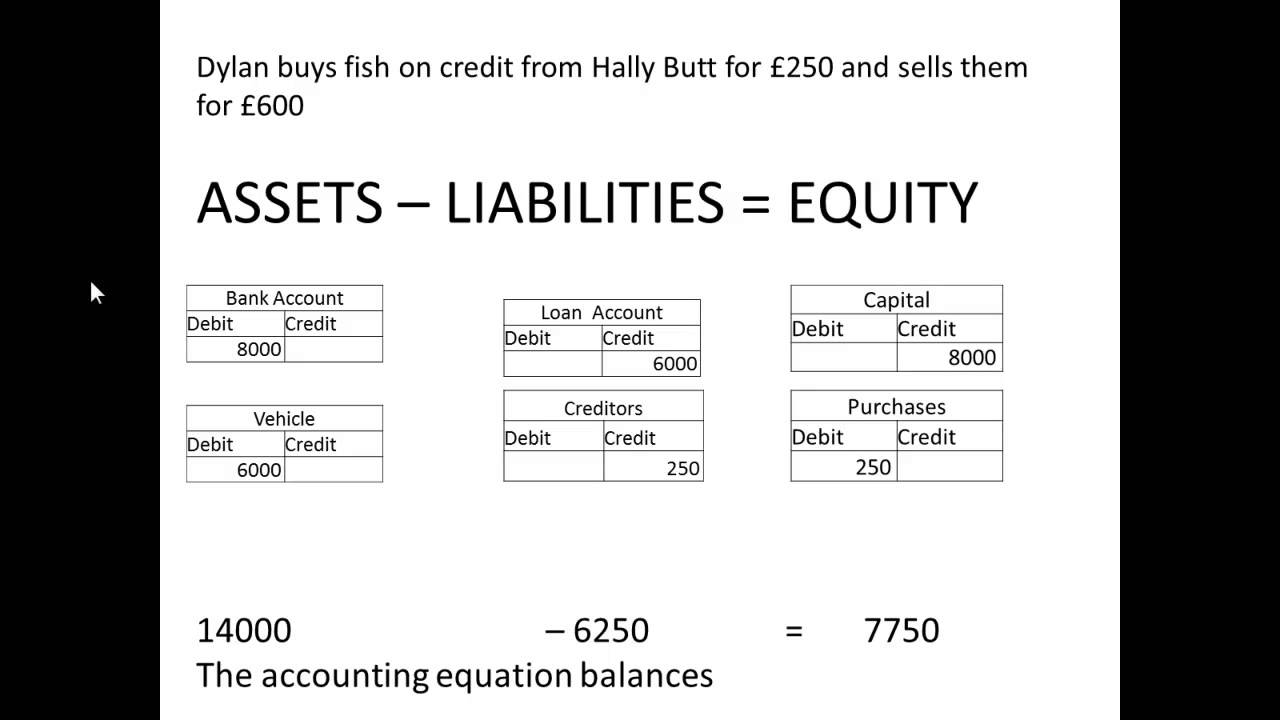1280x720 pixels.
Task: Click the empty Credit cell under Bank Account
Action: (333, 349)
